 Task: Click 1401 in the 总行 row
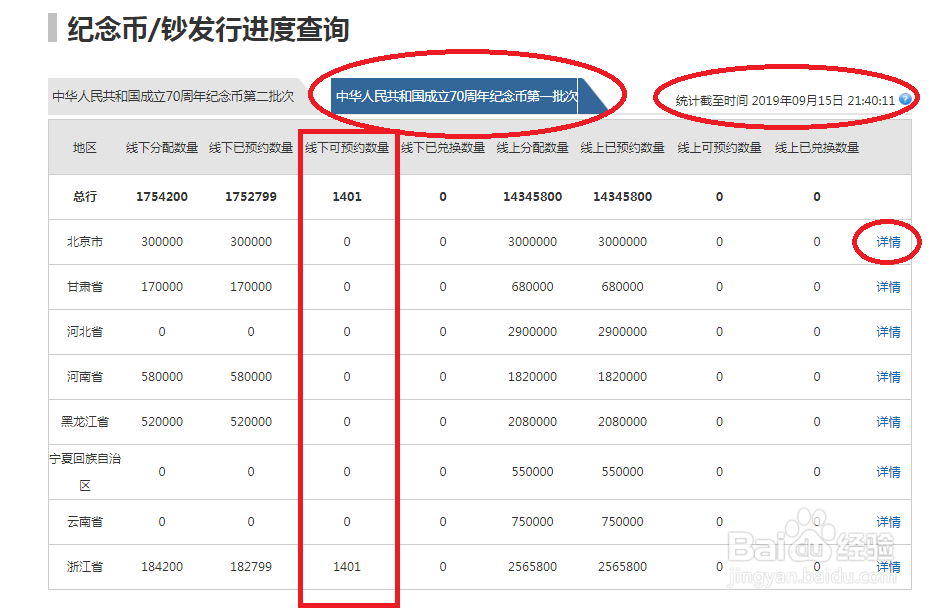[x=347, y=197]
